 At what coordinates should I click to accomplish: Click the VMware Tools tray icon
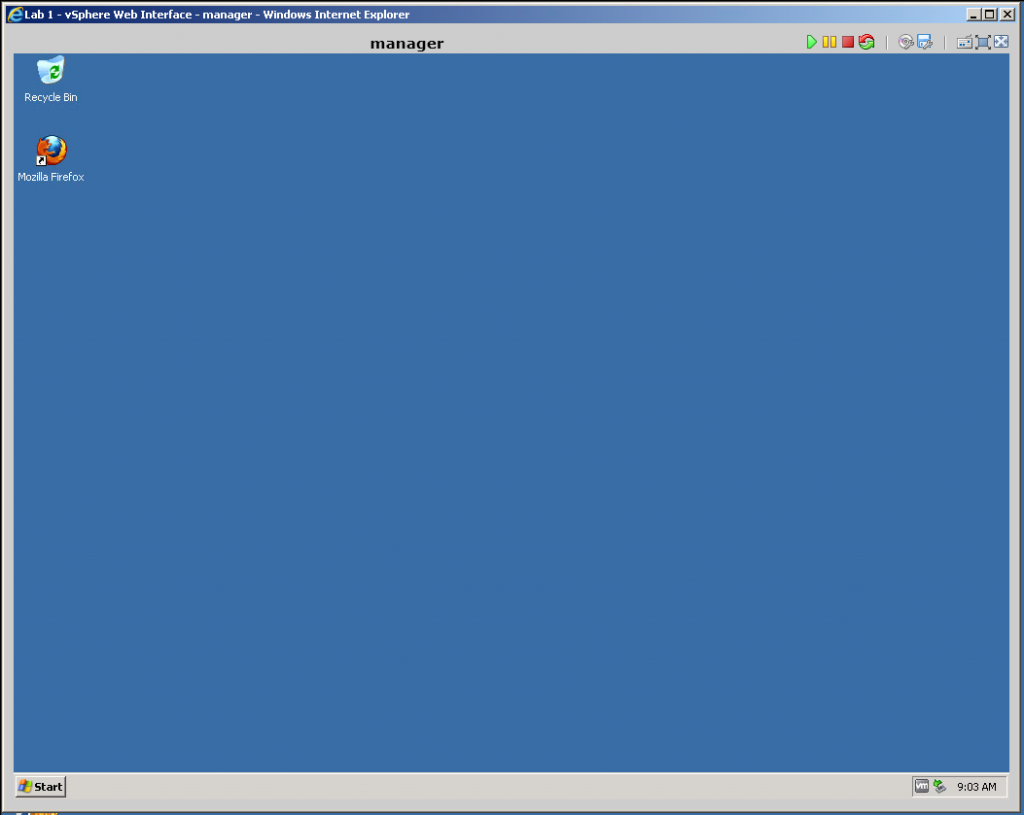pyautogui.click(x=922, y=787)
